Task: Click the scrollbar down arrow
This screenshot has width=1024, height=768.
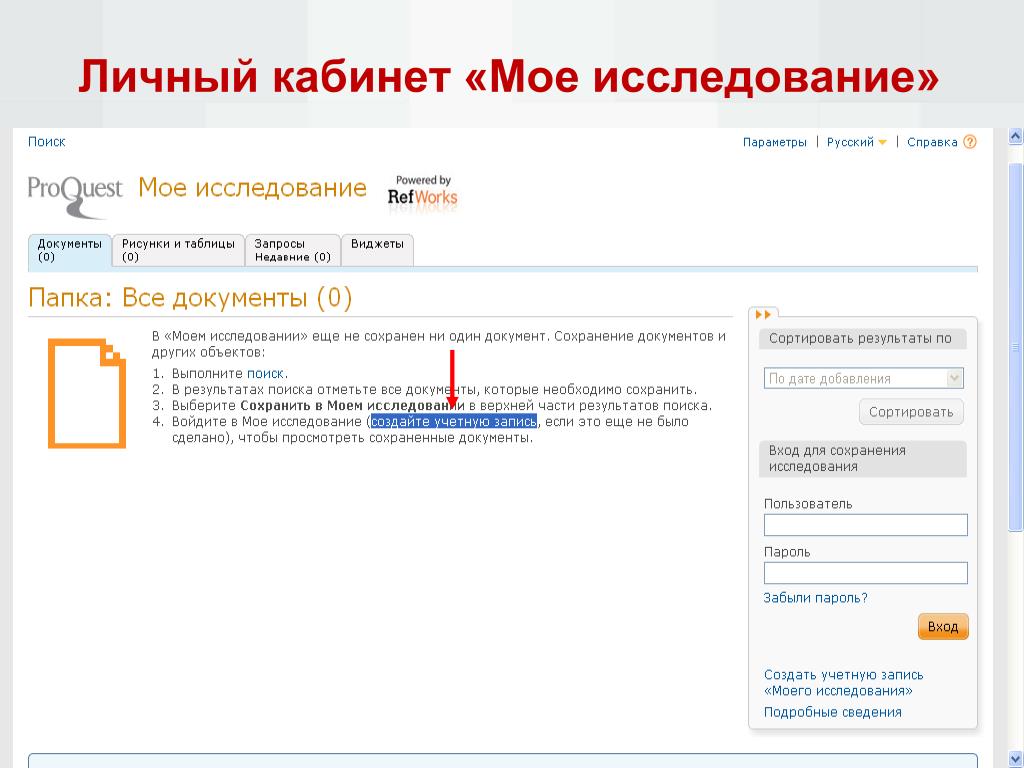Action: pos(1015,760)
